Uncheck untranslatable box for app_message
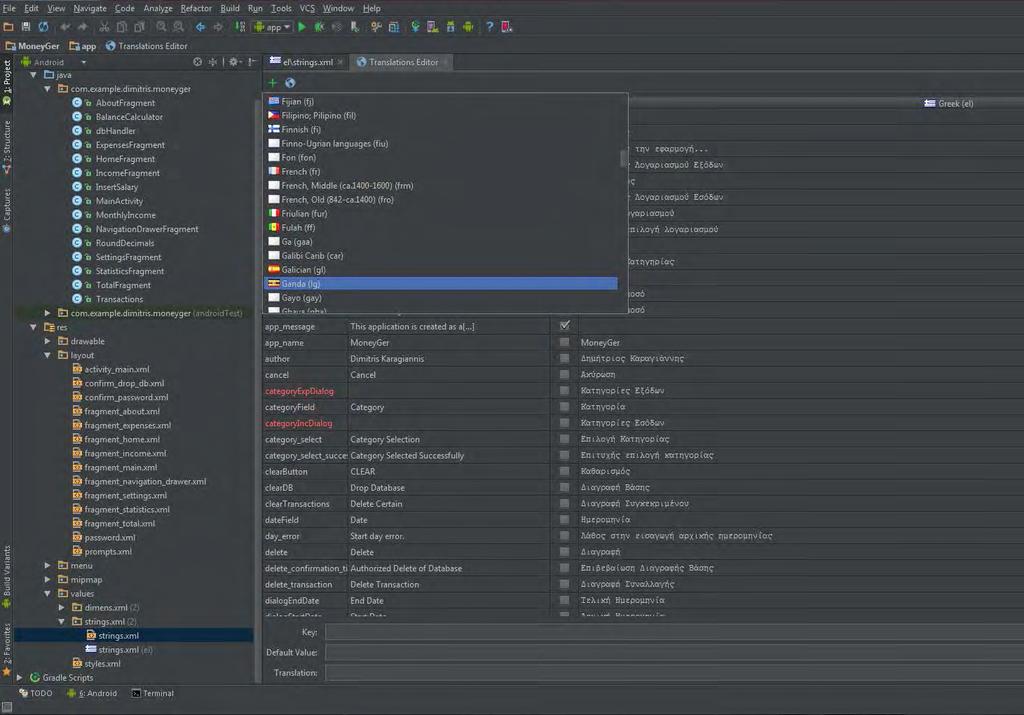Screen dimensions: 1024x715 pos(564,325)
